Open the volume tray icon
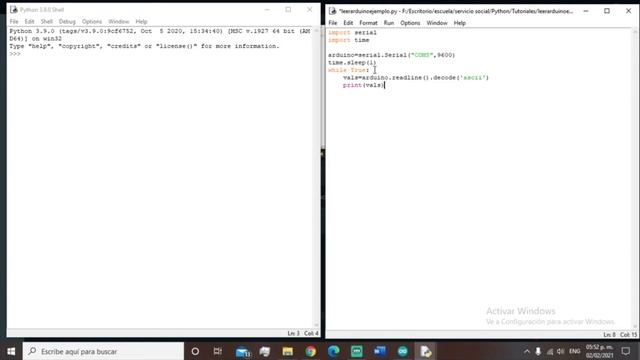The image size is (640, 360). 561,351
